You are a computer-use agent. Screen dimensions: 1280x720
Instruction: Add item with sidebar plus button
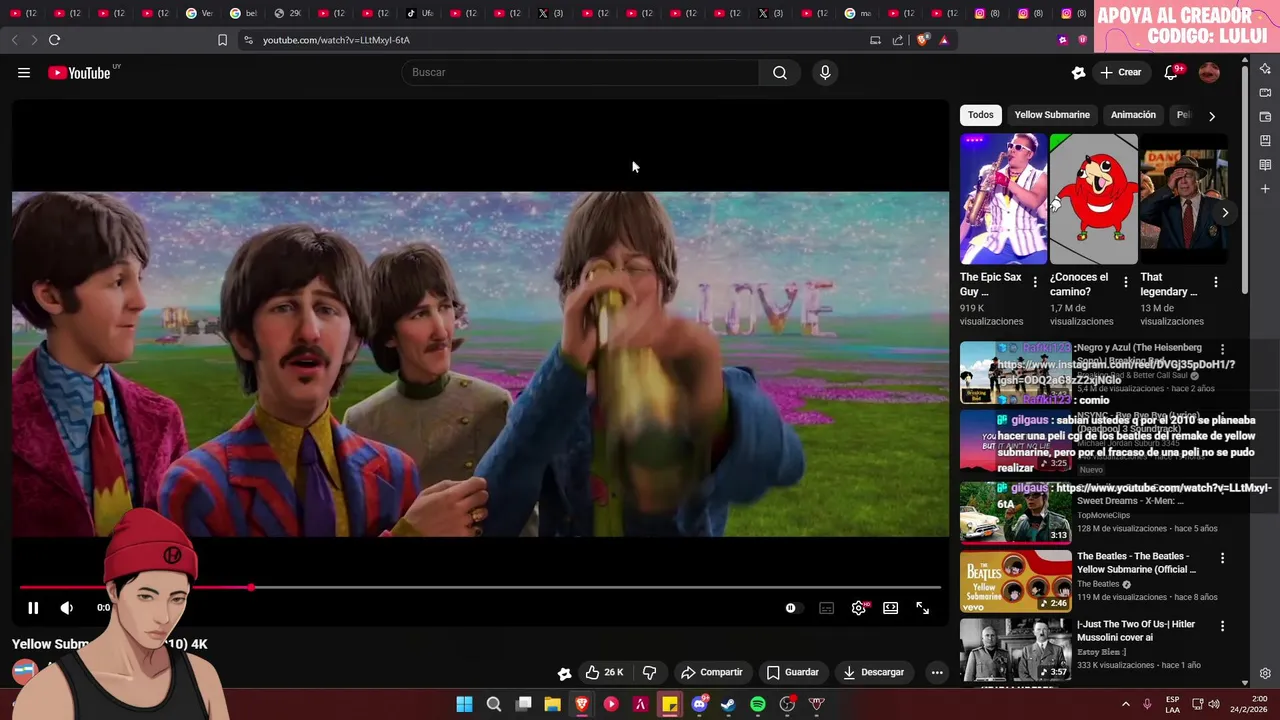pos(1265,188)
